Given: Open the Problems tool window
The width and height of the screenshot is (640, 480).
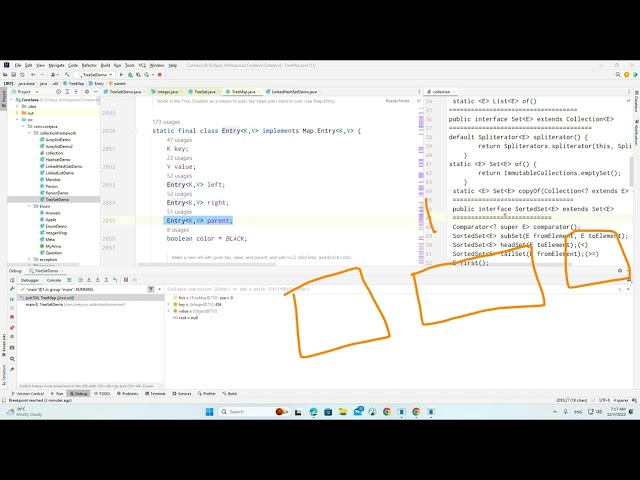Looking at the screenshot, I should (x=128, y=393).
